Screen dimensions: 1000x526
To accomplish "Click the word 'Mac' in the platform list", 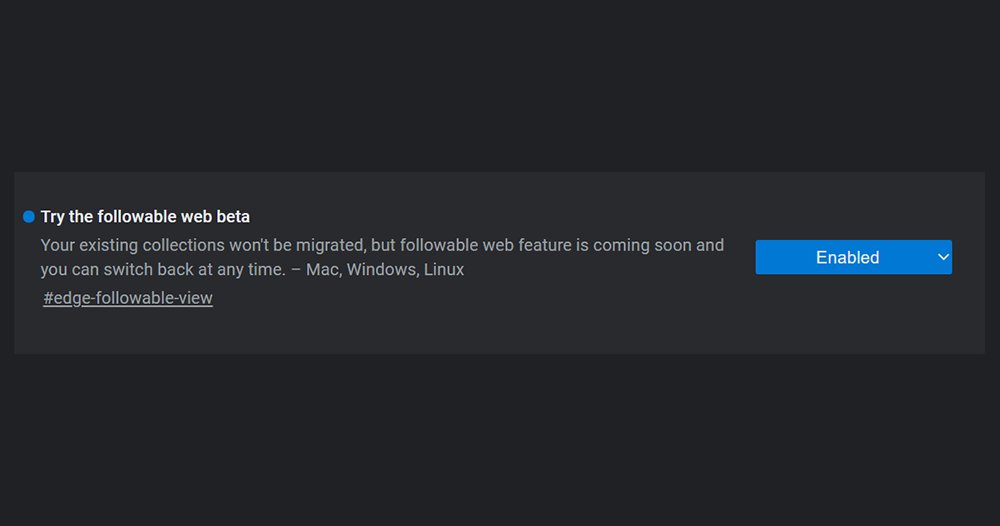I will point(322,269).
